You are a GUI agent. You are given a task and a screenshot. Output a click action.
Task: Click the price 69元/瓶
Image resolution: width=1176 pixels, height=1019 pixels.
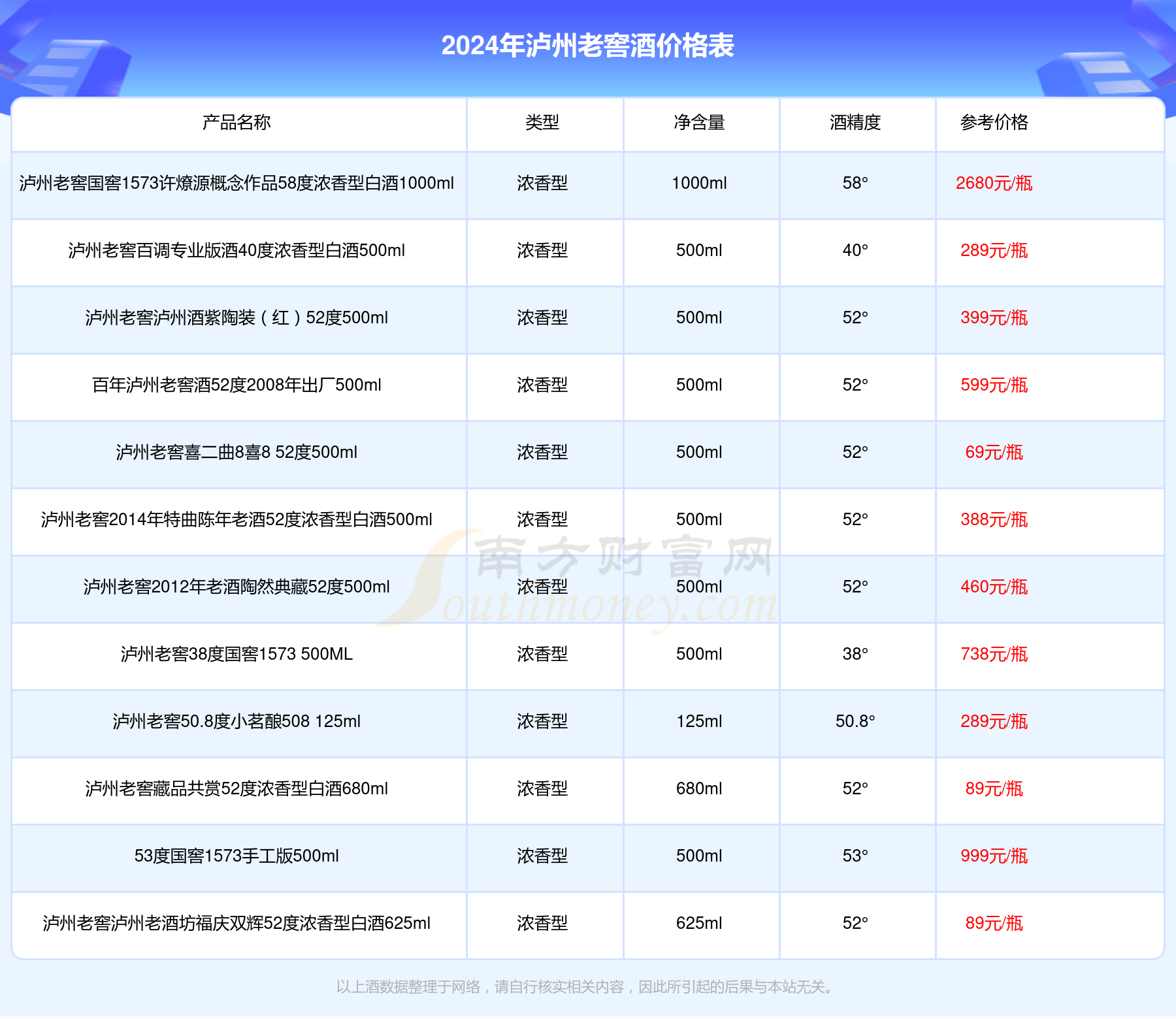coord(994,452)
